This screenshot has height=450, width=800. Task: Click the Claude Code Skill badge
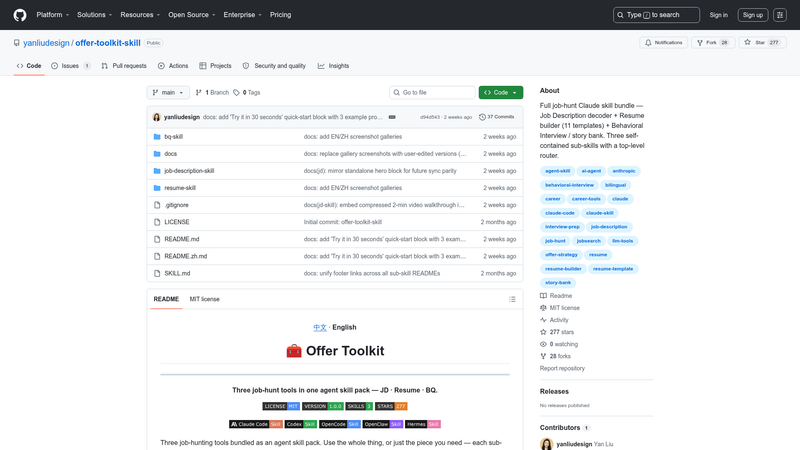[x=256, y=424]
